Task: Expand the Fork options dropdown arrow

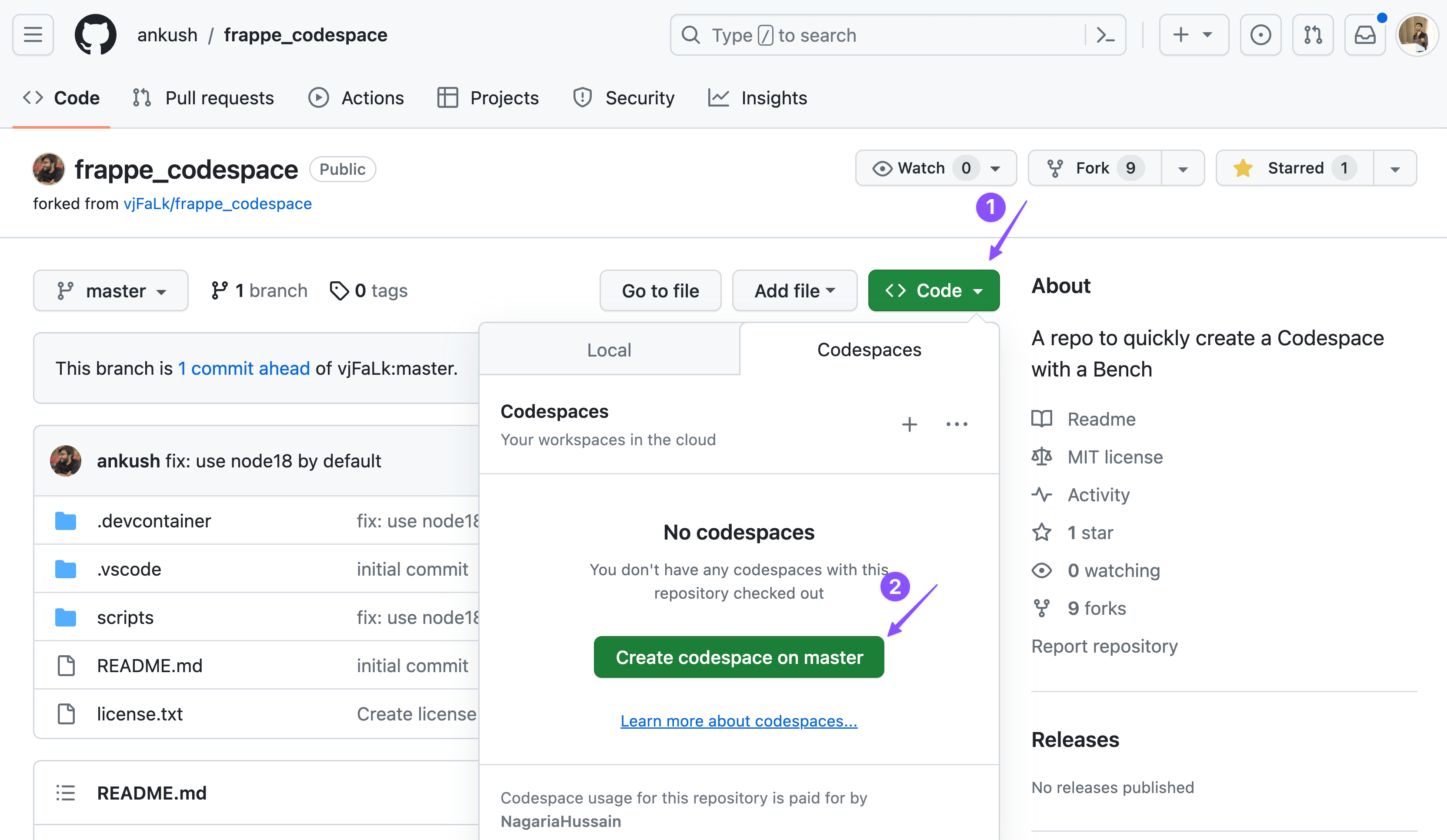Action: click(1183, 169)
